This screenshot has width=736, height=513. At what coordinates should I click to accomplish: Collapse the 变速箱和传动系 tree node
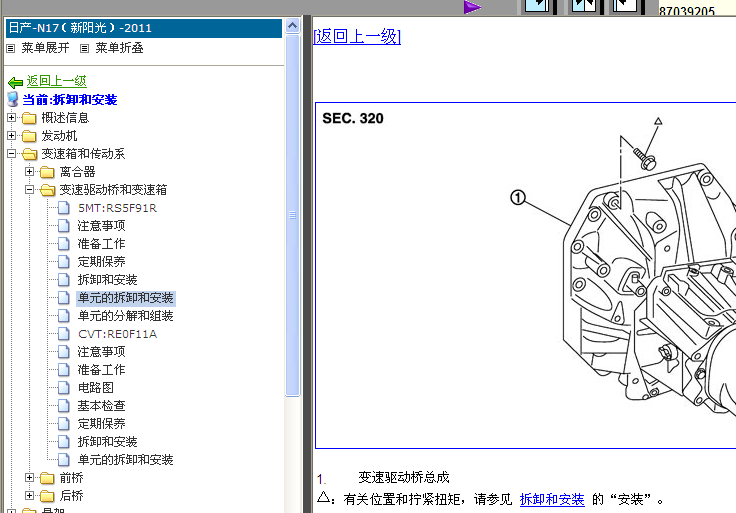click(x=12, y=153)
